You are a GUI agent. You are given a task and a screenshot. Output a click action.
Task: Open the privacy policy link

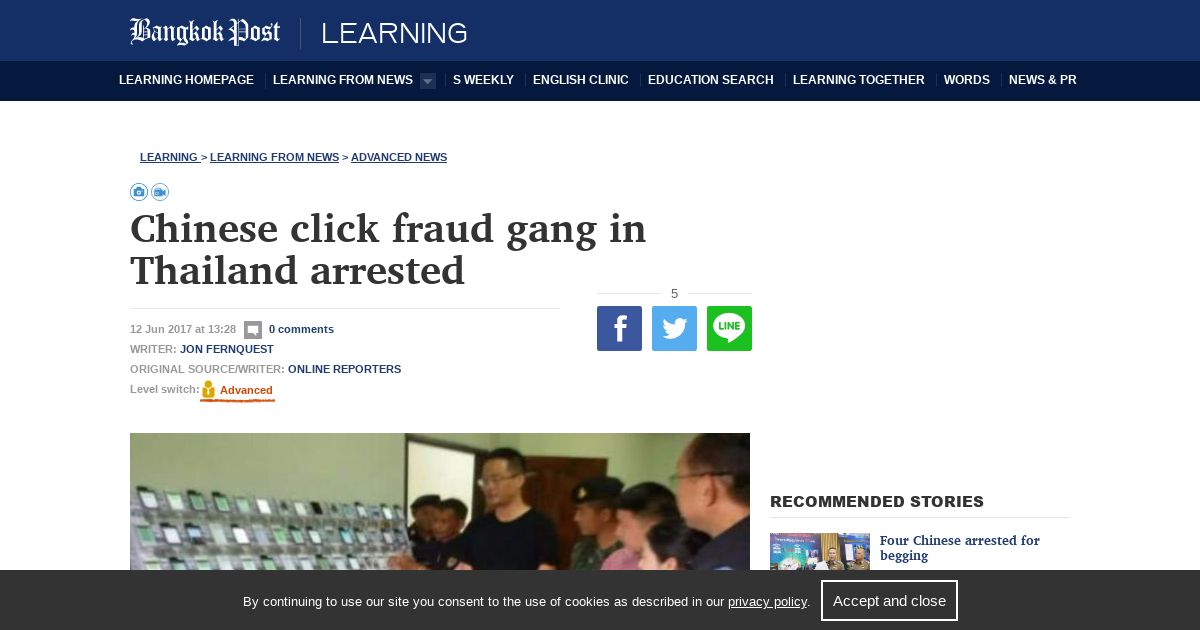coord(767,602)
